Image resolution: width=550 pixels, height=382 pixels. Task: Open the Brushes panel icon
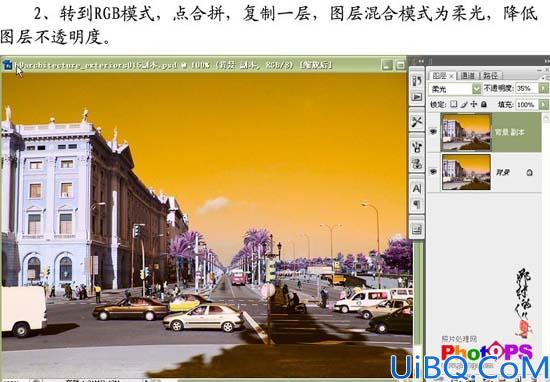417,147
